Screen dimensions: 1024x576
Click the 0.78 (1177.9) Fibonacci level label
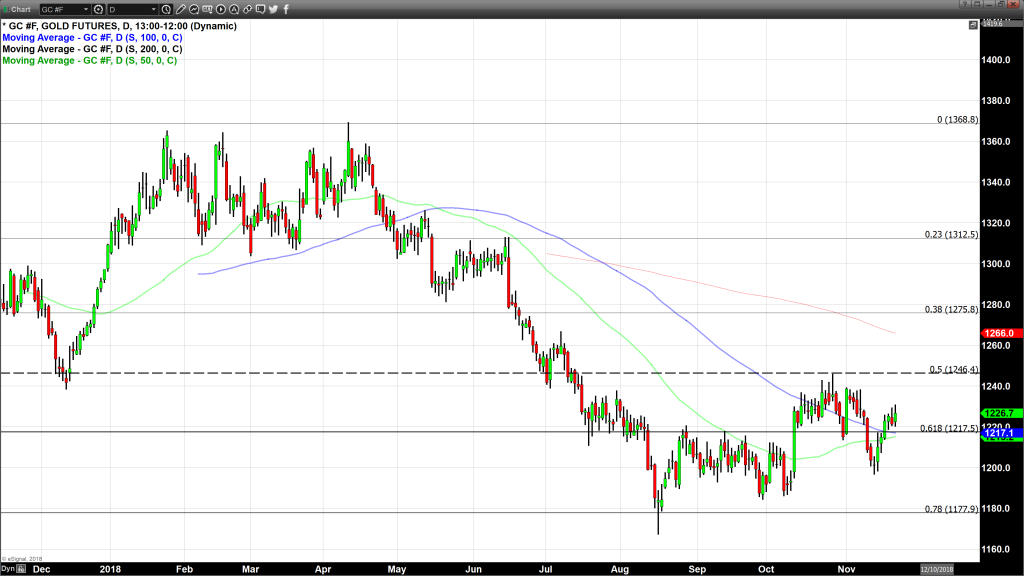[952, 509]
